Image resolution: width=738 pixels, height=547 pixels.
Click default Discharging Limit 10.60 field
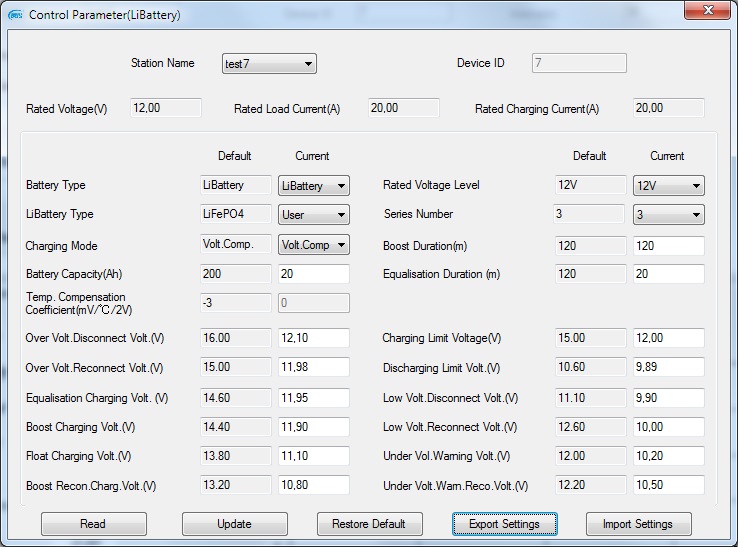point(591,367)
